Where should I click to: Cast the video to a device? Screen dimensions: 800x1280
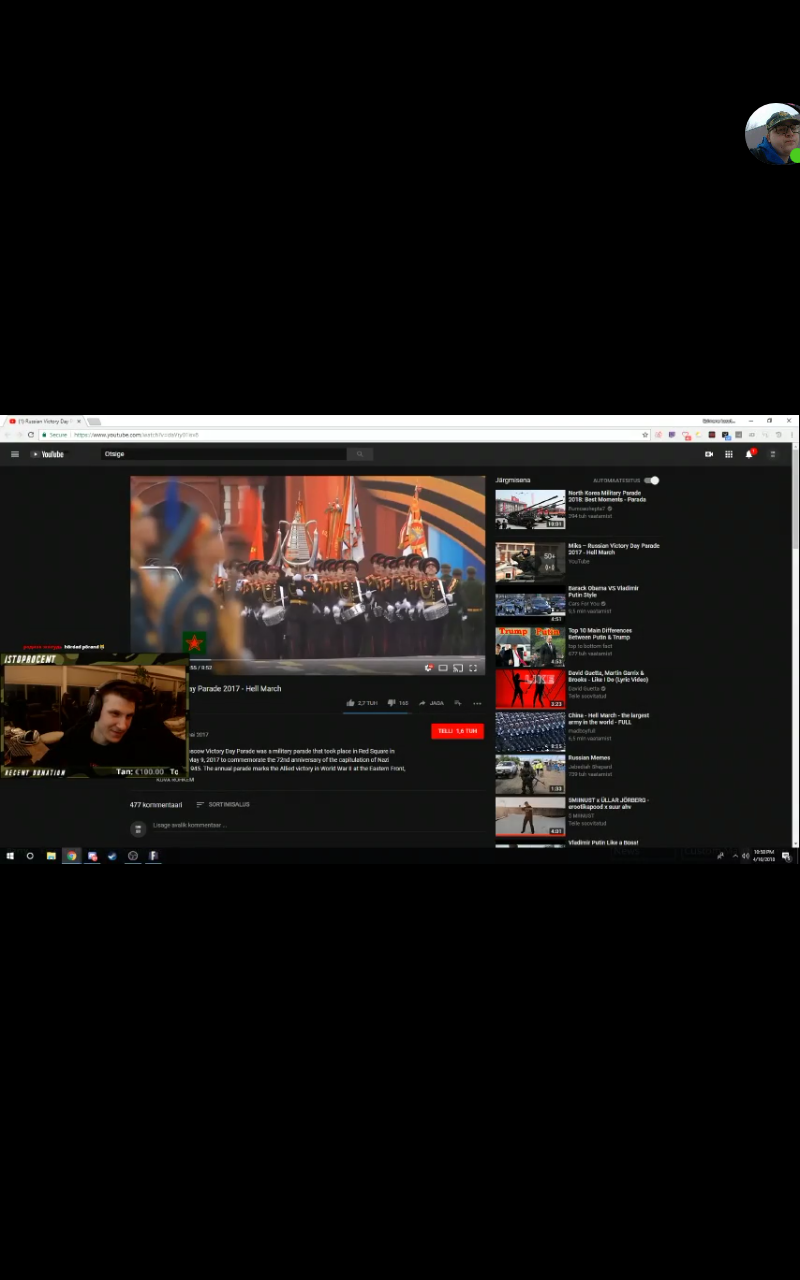(458, 668)
